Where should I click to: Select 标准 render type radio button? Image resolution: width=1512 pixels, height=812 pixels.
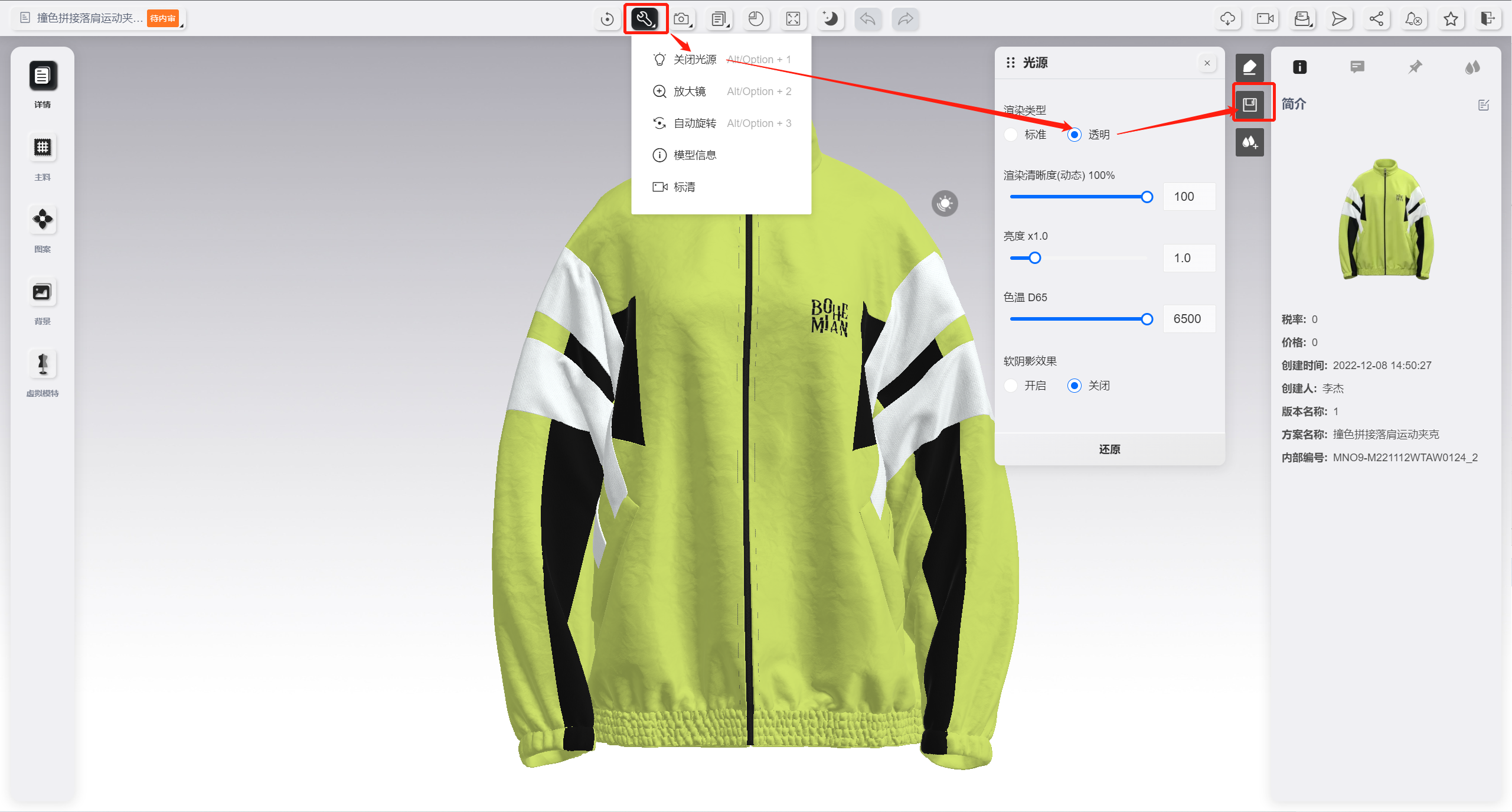coord(1011,135)
